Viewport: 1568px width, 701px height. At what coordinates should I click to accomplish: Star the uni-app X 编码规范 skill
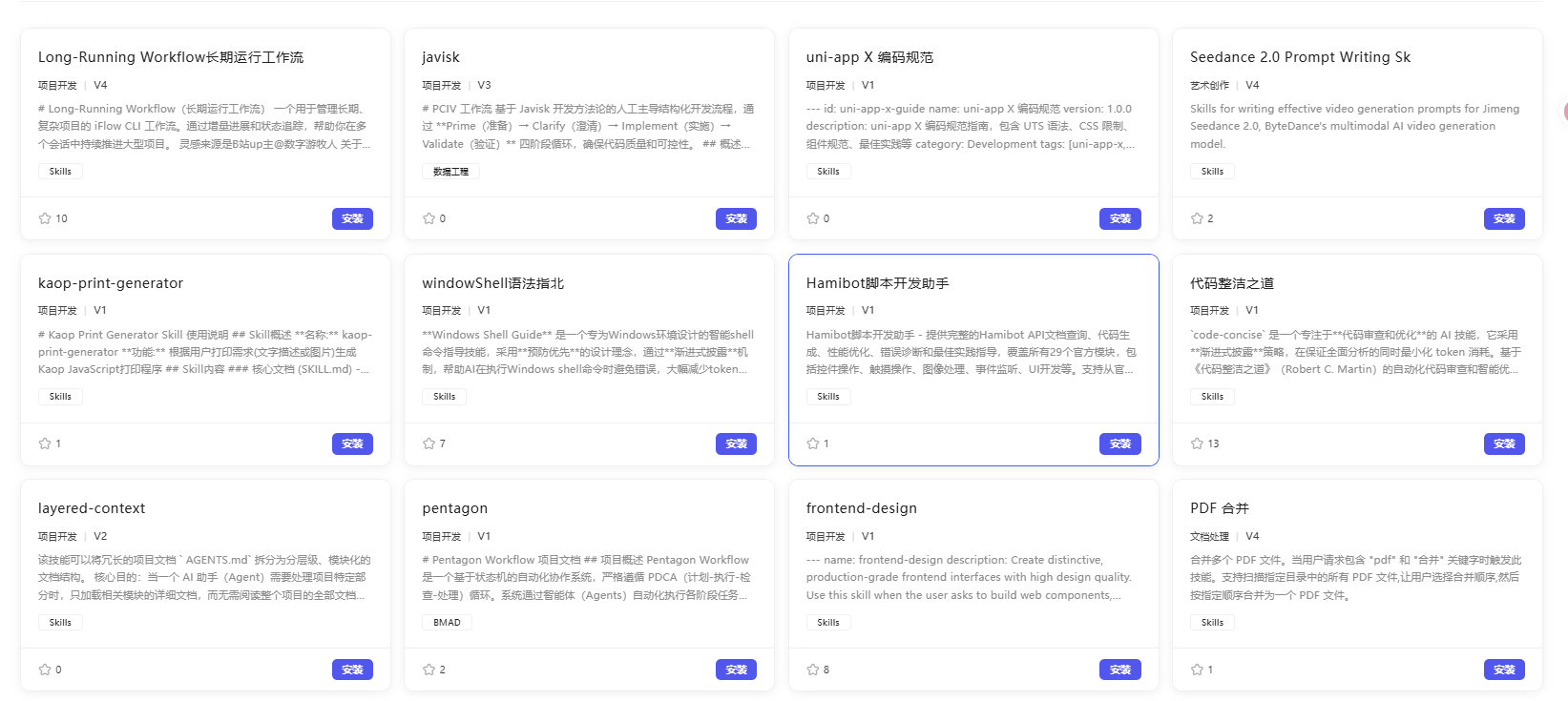813,218
